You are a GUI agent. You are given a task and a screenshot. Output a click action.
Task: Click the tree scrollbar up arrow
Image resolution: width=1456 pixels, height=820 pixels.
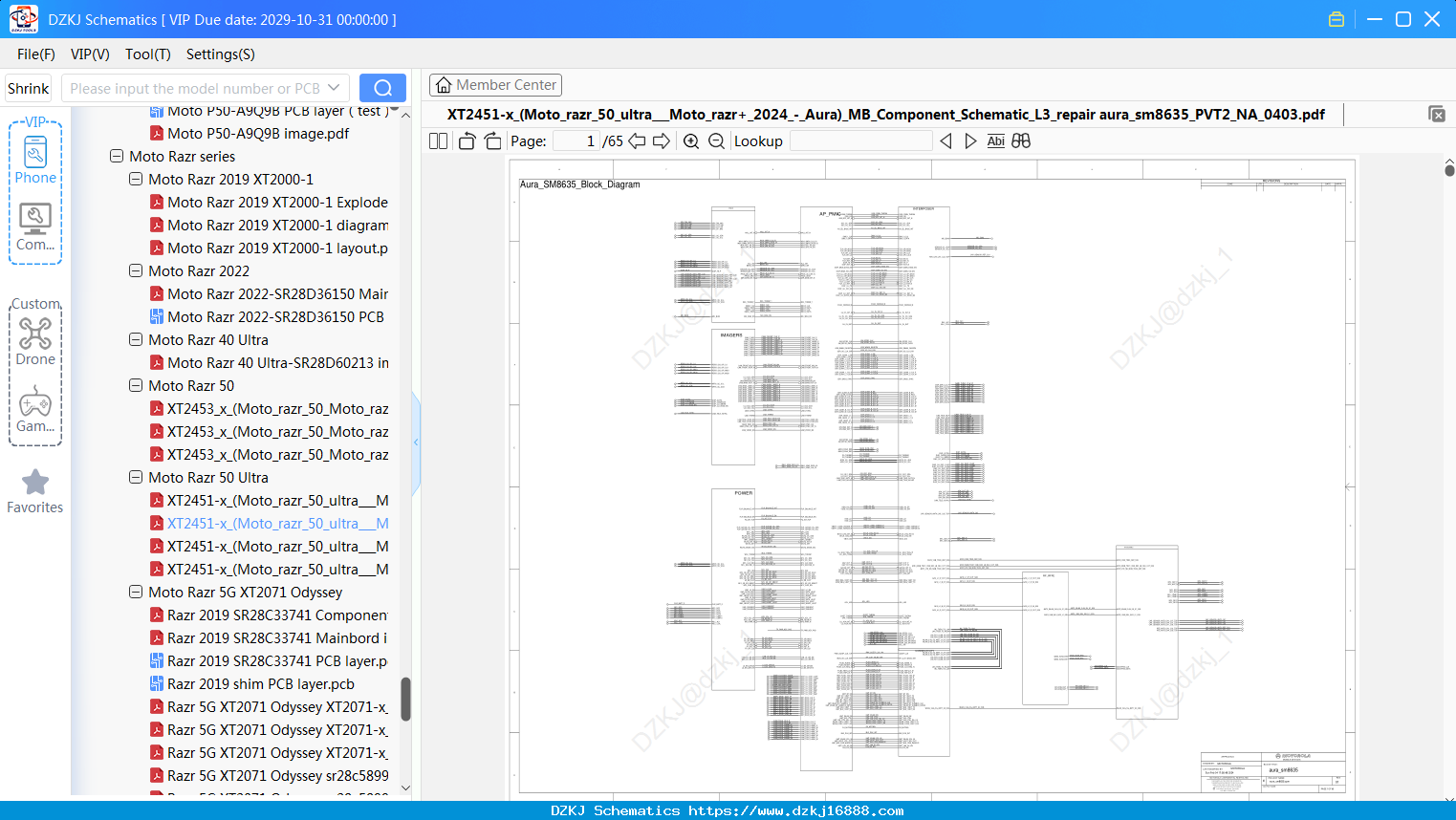[405, 115]
